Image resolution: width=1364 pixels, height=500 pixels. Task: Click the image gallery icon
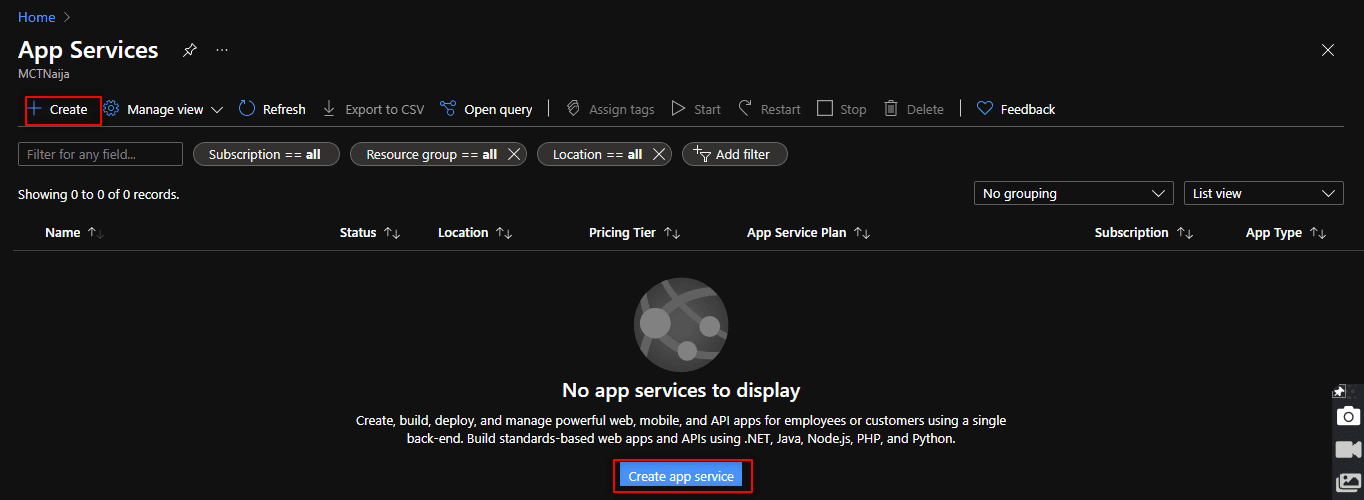click(1349, 483)
